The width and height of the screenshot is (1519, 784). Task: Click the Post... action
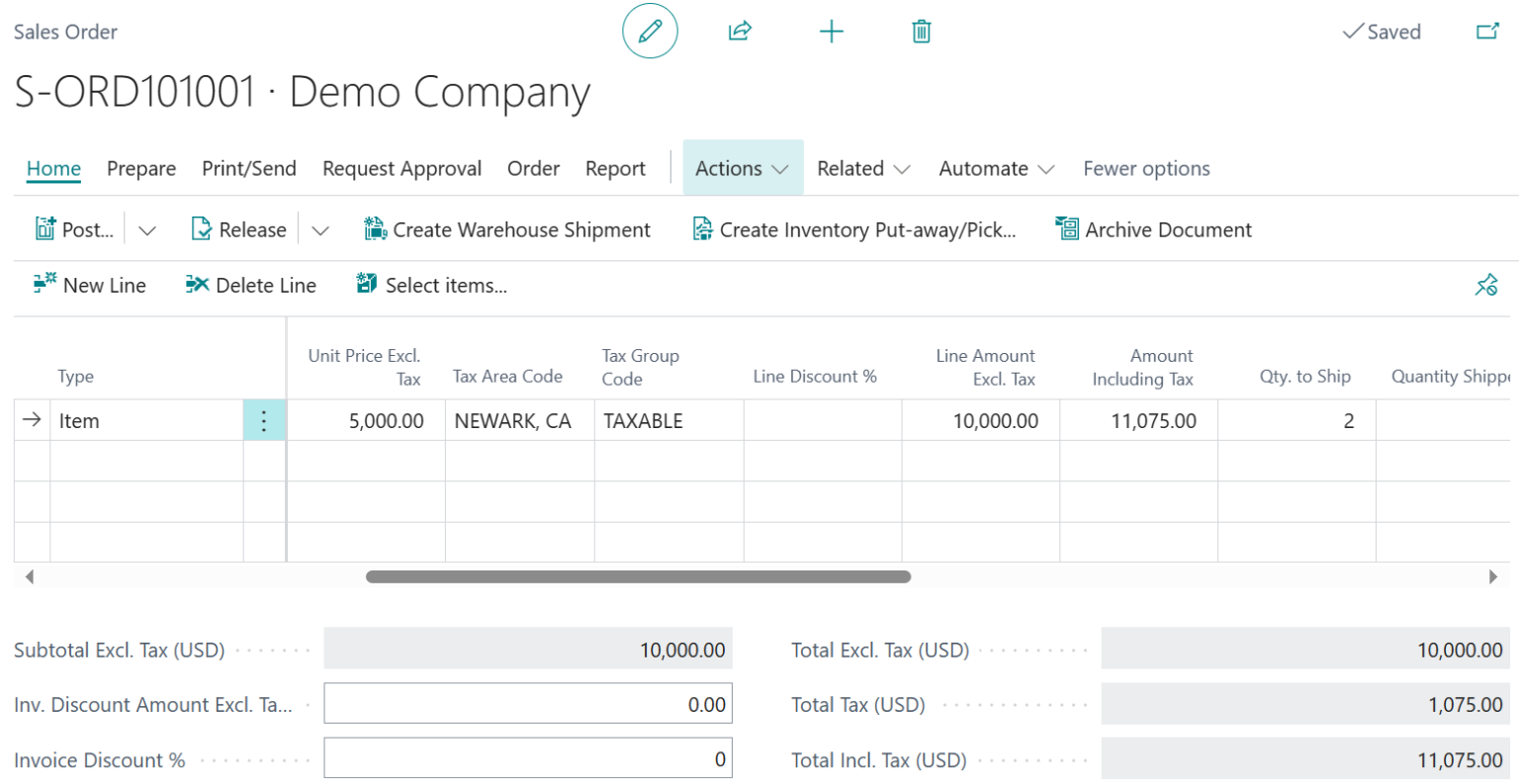point(74,229)
